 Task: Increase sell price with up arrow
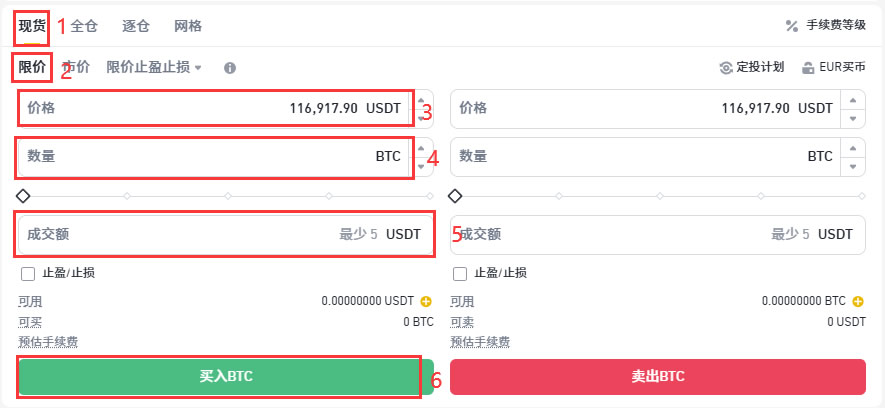(x=853, y=100)
